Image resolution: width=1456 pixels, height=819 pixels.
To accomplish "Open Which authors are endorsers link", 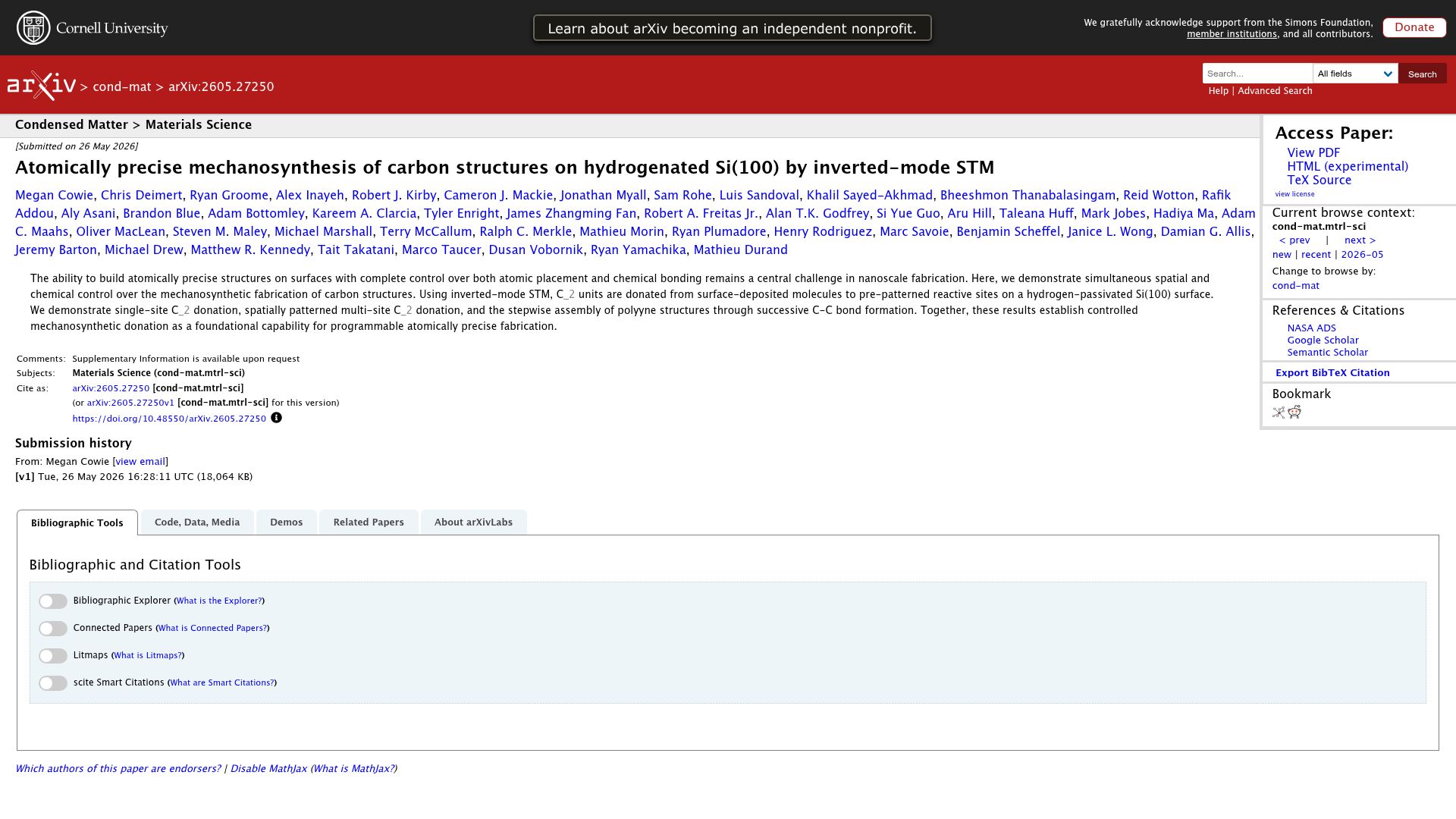I will (118, 769).
